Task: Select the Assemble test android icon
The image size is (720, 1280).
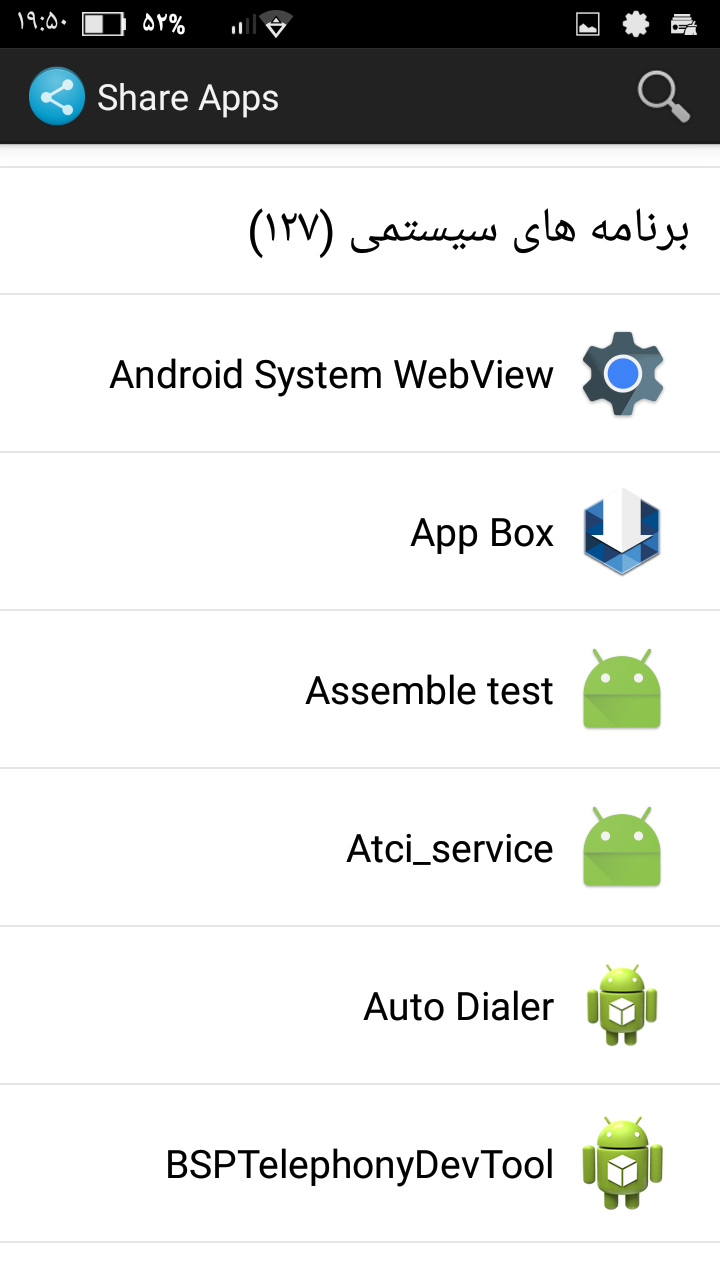Action: (x=622, y=689)
